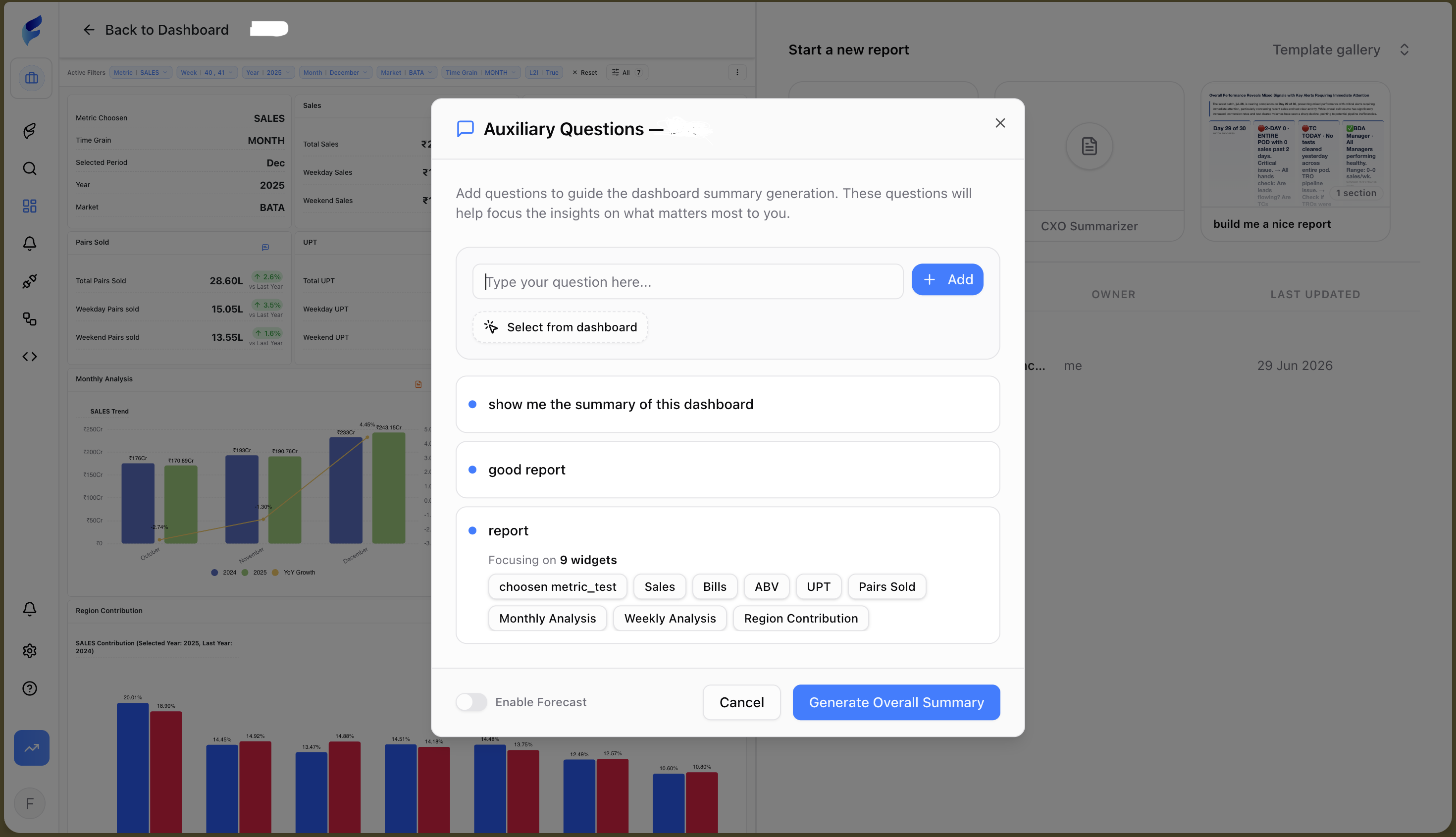1456x837 pixels.
Task: Open the Year 2025 filter dropdown
Action: [268, 72]
